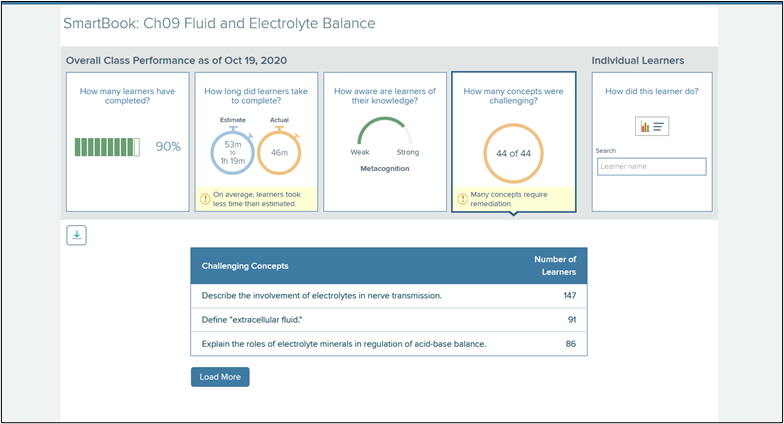Open 'How many learners have completed?' card
Screen dimensions: 784x424
coord(128,142)
